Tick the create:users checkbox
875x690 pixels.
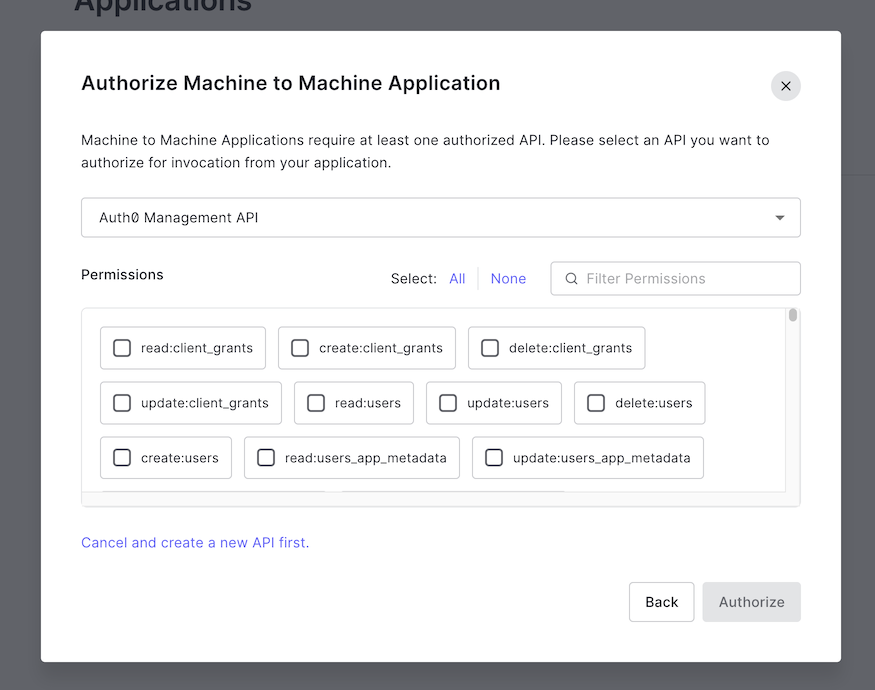(122, 458)
